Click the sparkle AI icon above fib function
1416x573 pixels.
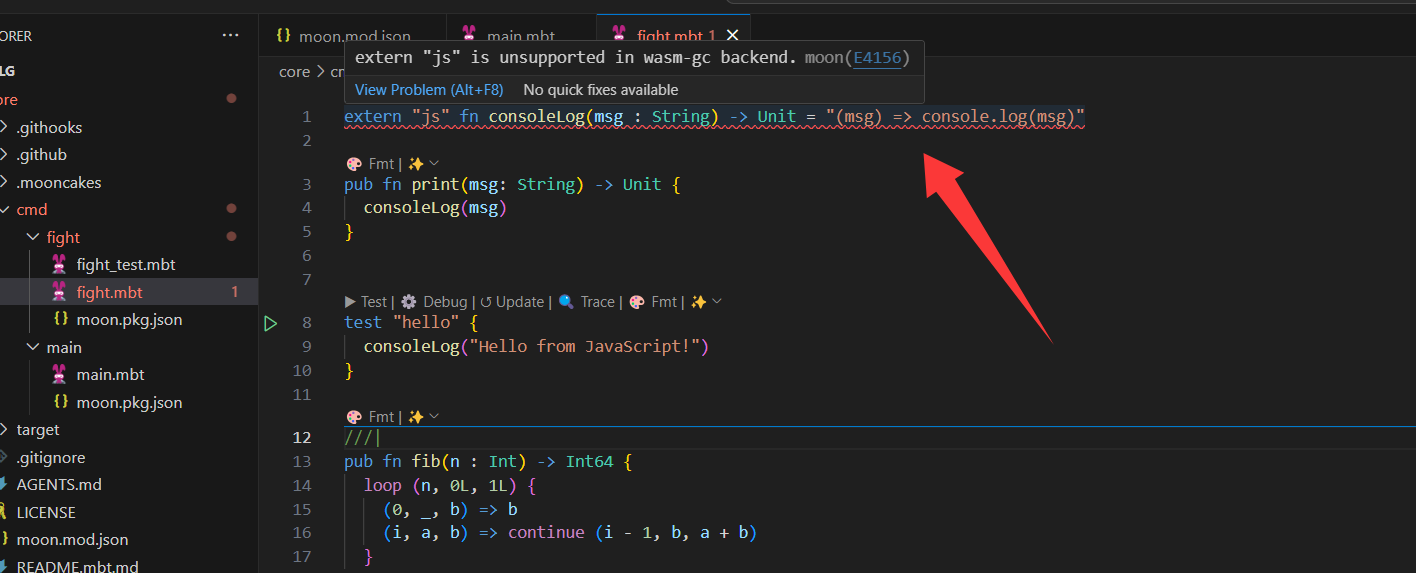[417, 416]
